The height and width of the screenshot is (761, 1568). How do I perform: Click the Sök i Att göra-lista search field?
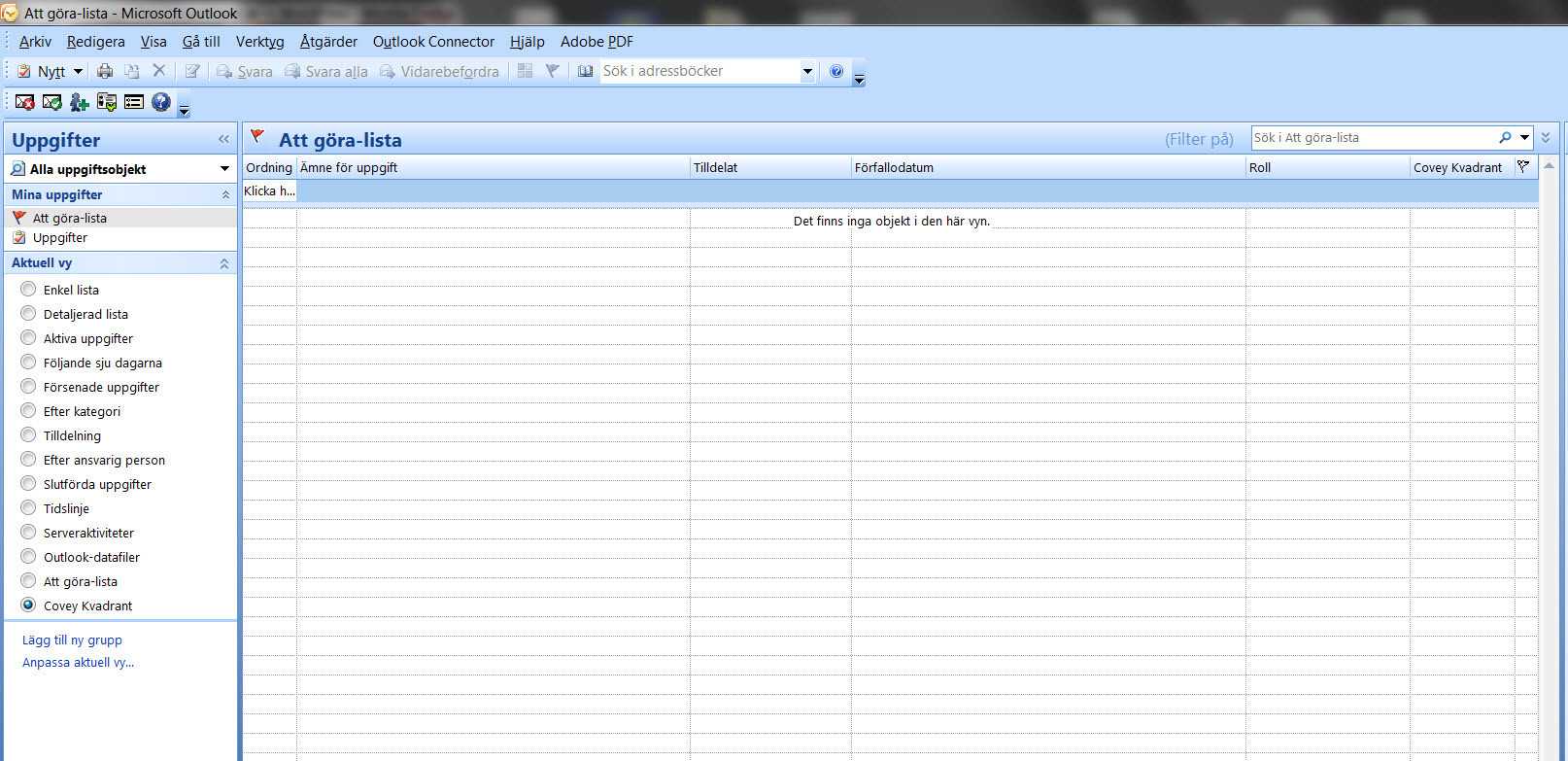(x=1370, y=138)
